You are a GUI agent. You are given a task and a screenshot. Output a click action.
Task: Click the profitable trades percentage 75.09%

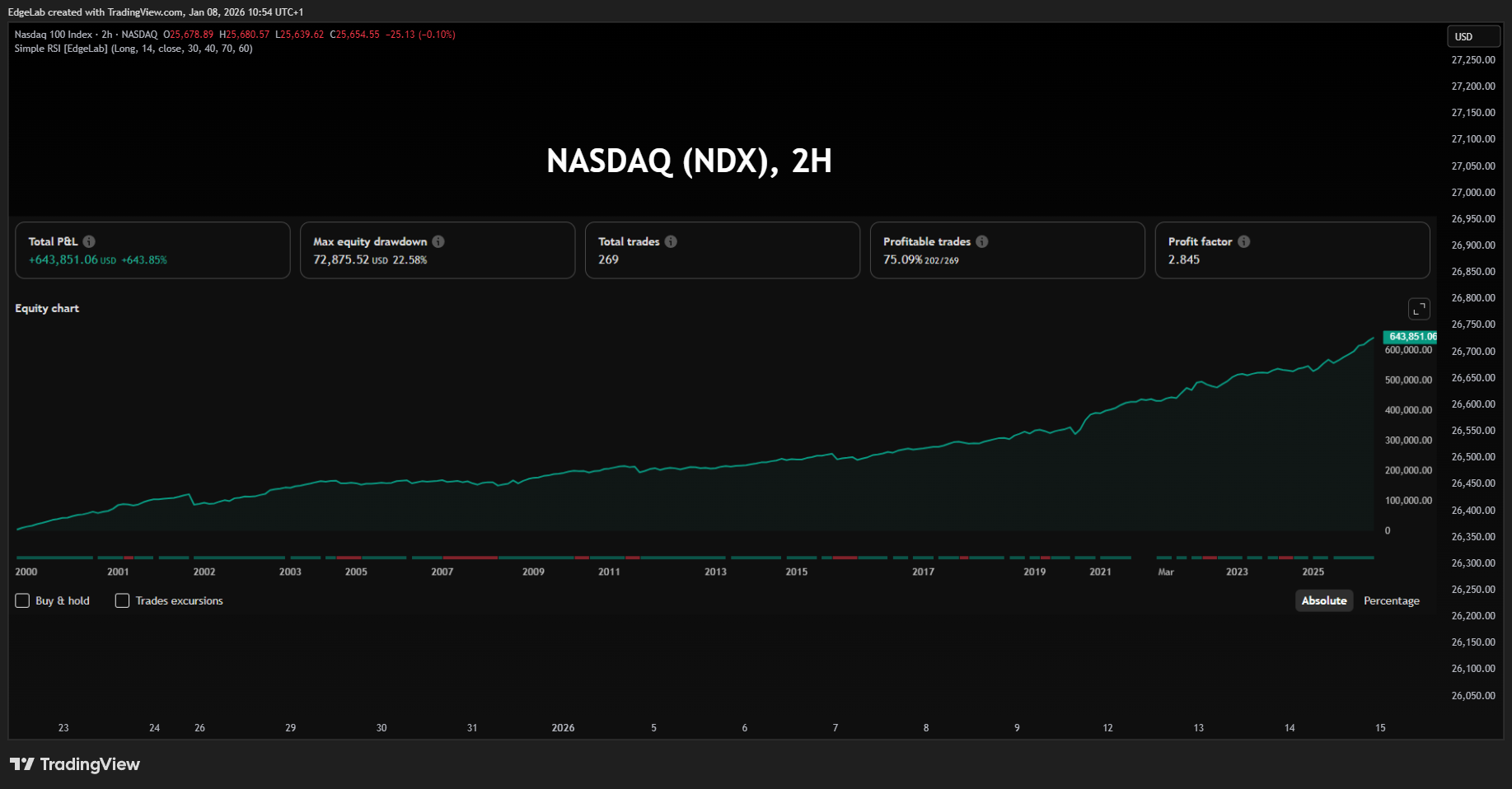click(902, 259)
